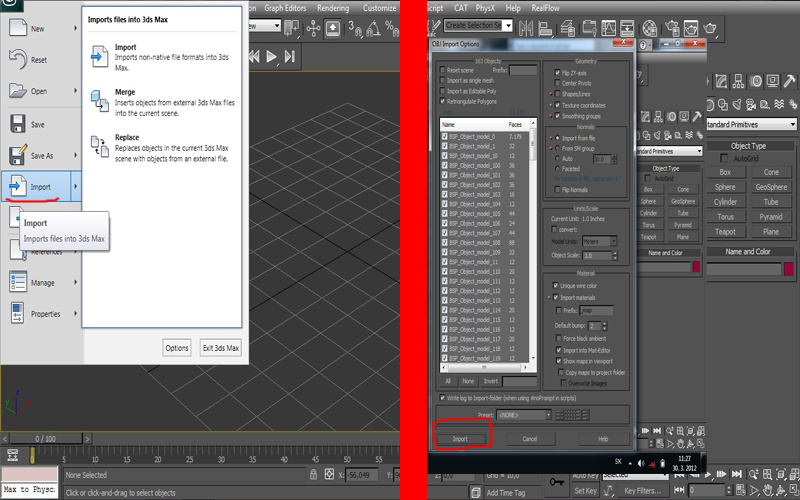Select the Faceted normals radio button
This screenshot has width=800, height=500.
pyautogui.click(x=557, y=168)
